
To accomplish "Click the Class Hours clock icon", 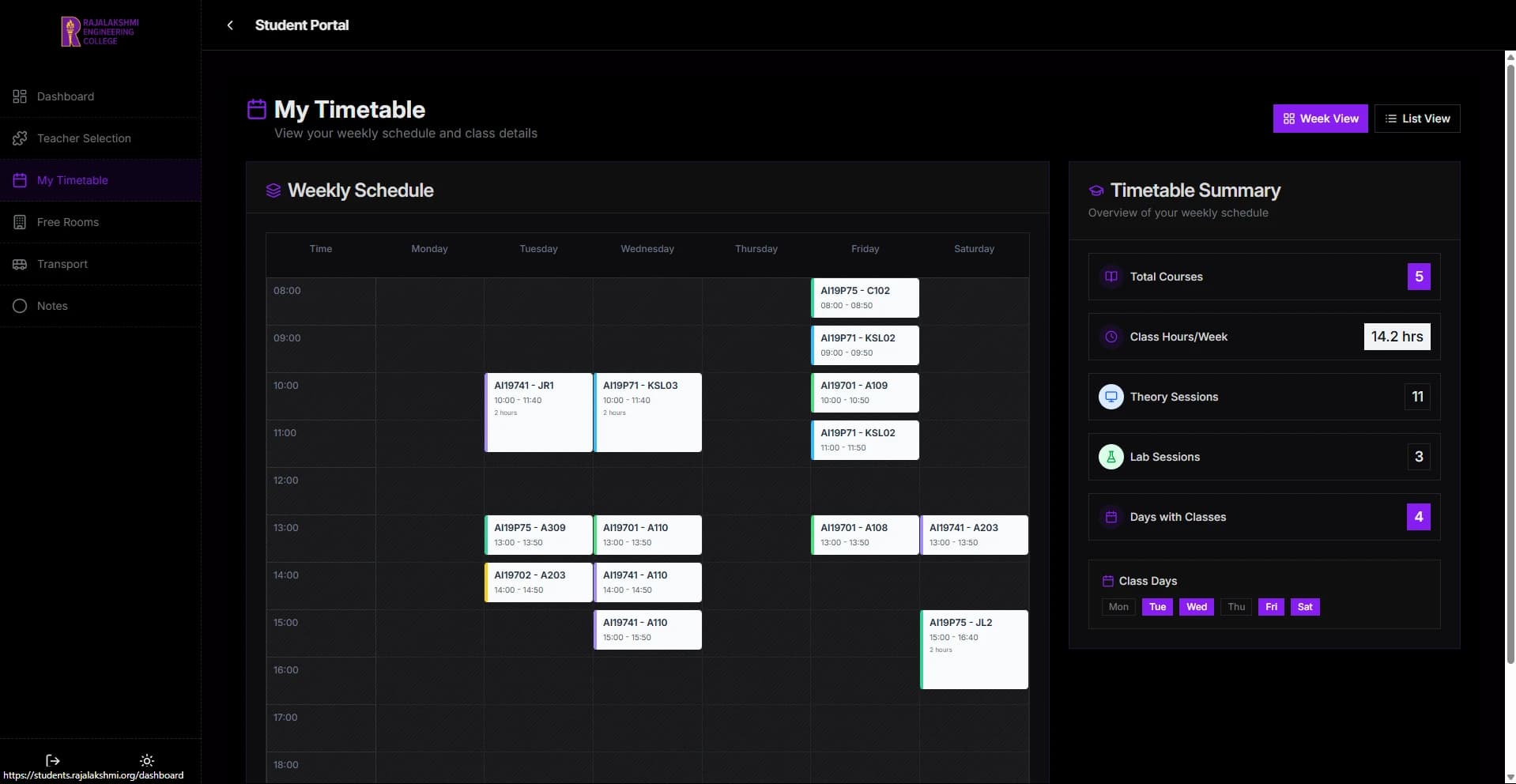I will click(x=1111, y=336).
